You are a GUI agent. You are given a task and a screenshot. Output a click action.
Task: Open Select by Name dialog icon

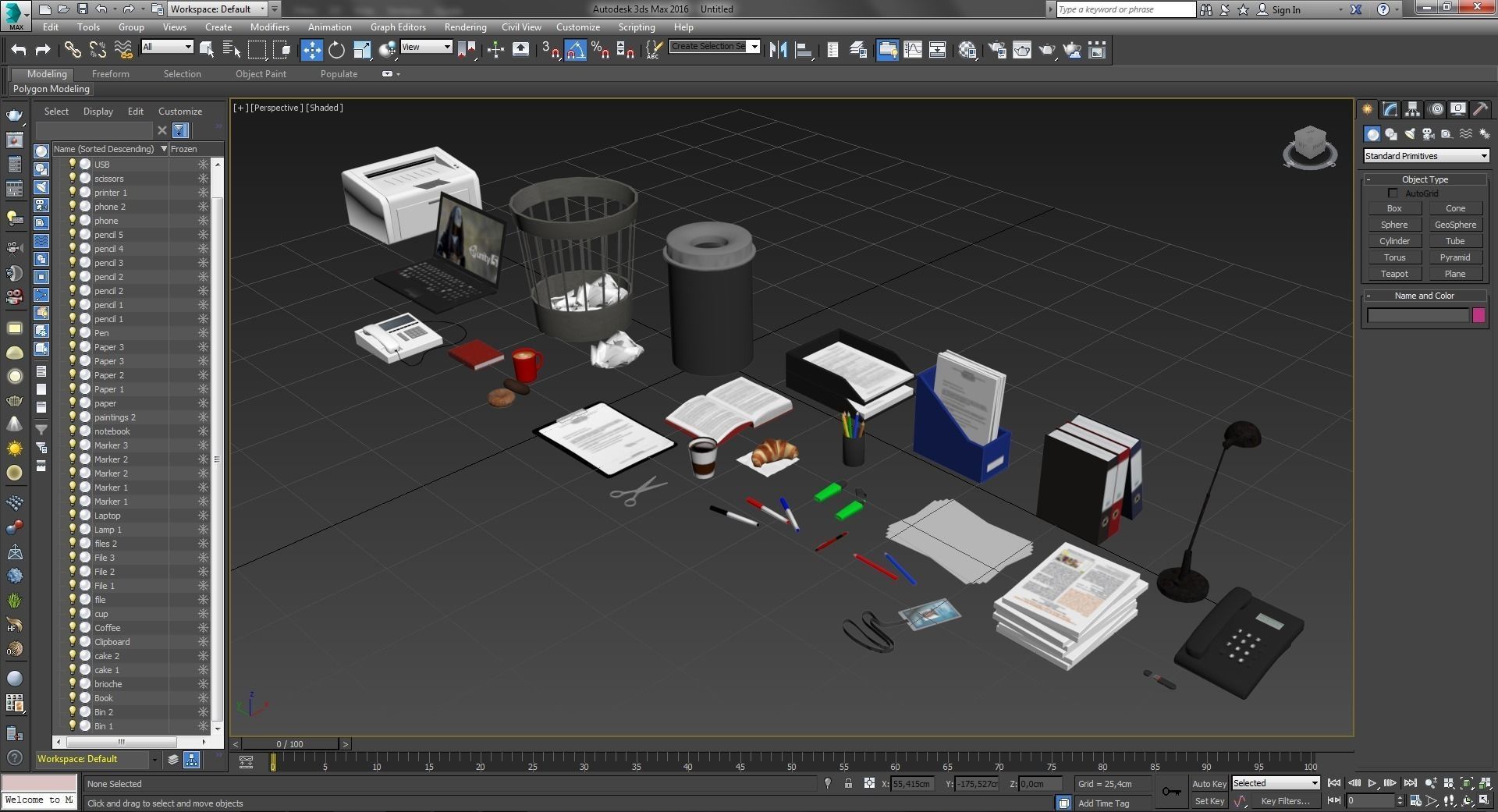tap(232, 50)
